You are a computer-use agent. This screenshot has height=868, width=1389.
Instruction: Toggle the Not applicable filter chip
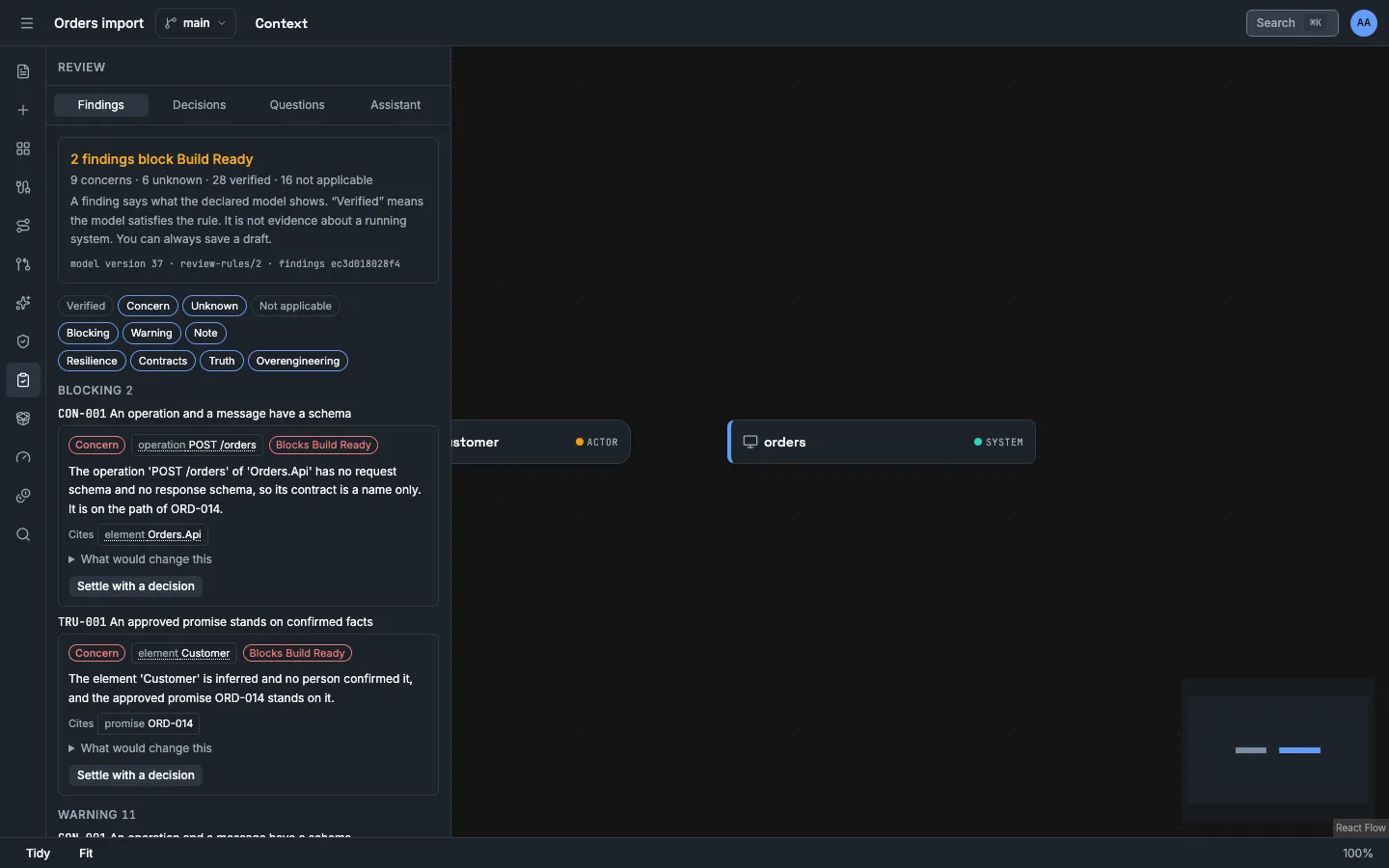coord(295,306)
